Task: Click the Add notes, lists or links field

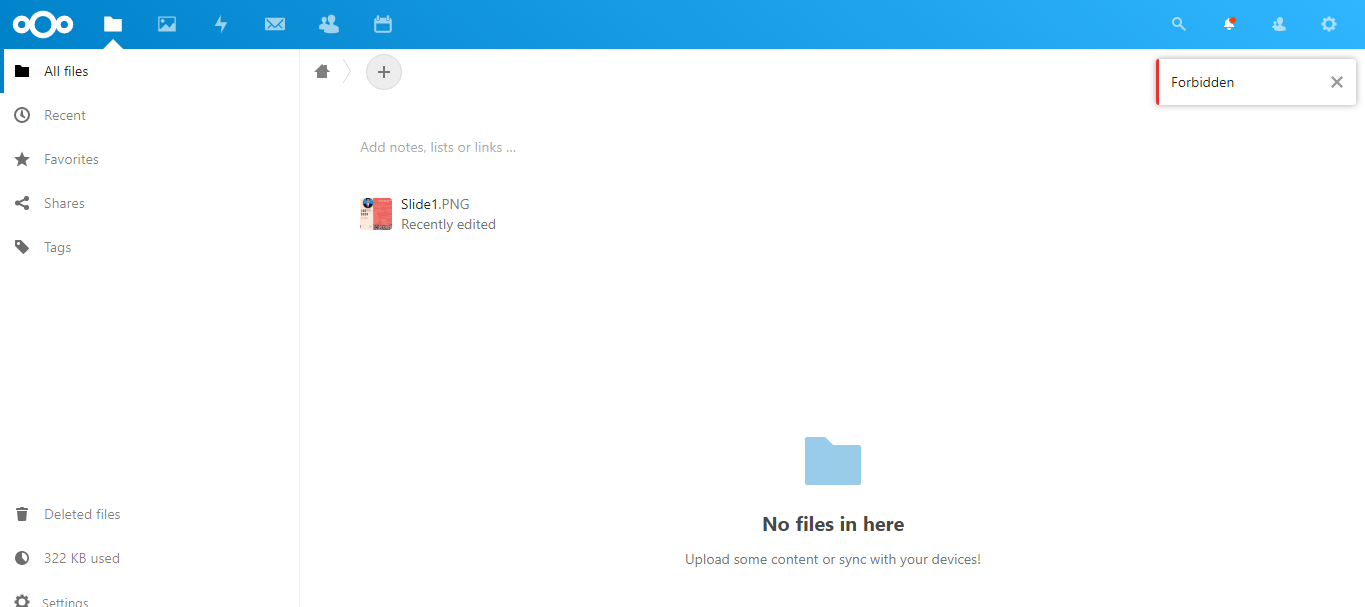Action: click(438, 148)
